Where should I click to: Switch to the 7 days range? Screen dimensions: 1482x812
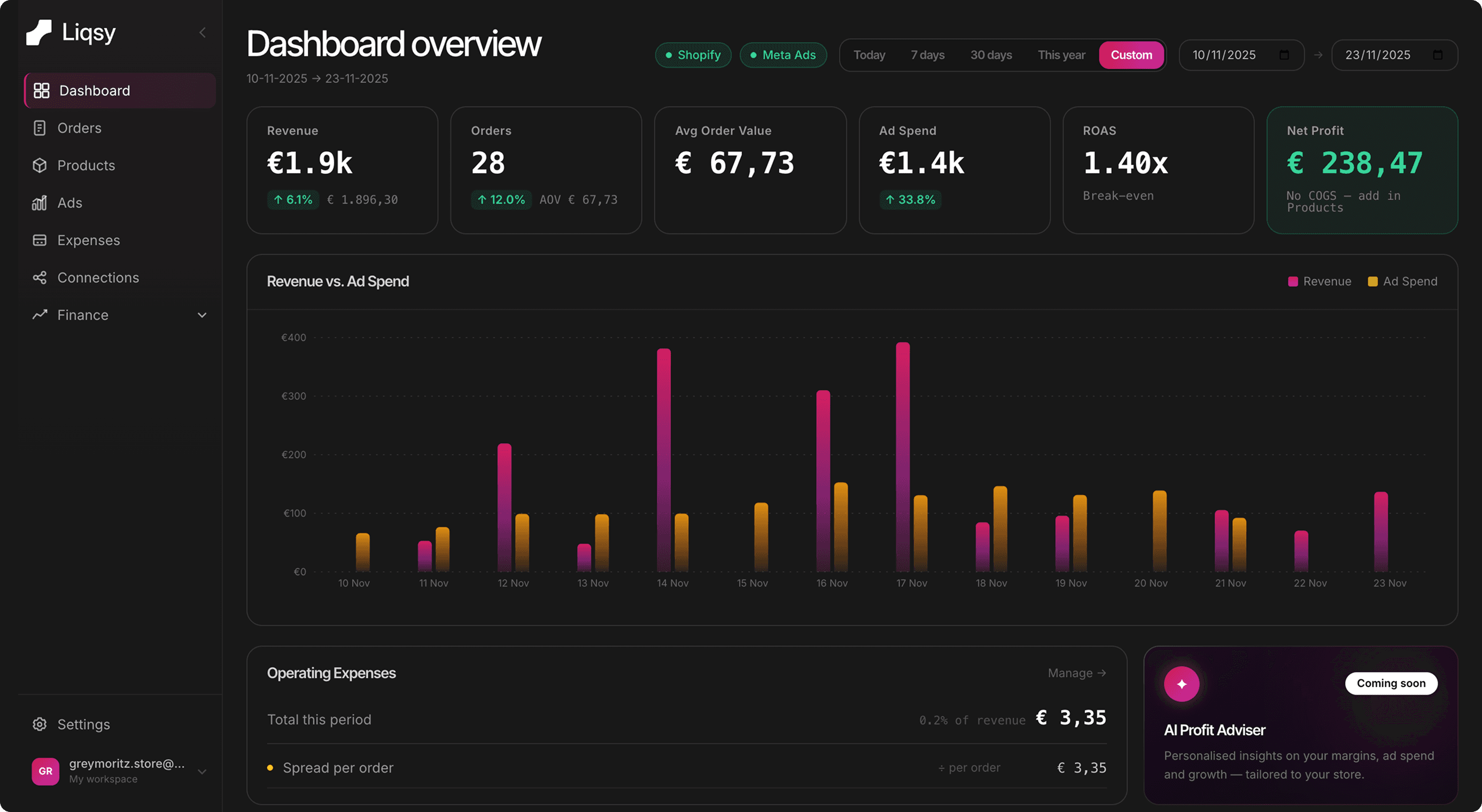(927, 54)
